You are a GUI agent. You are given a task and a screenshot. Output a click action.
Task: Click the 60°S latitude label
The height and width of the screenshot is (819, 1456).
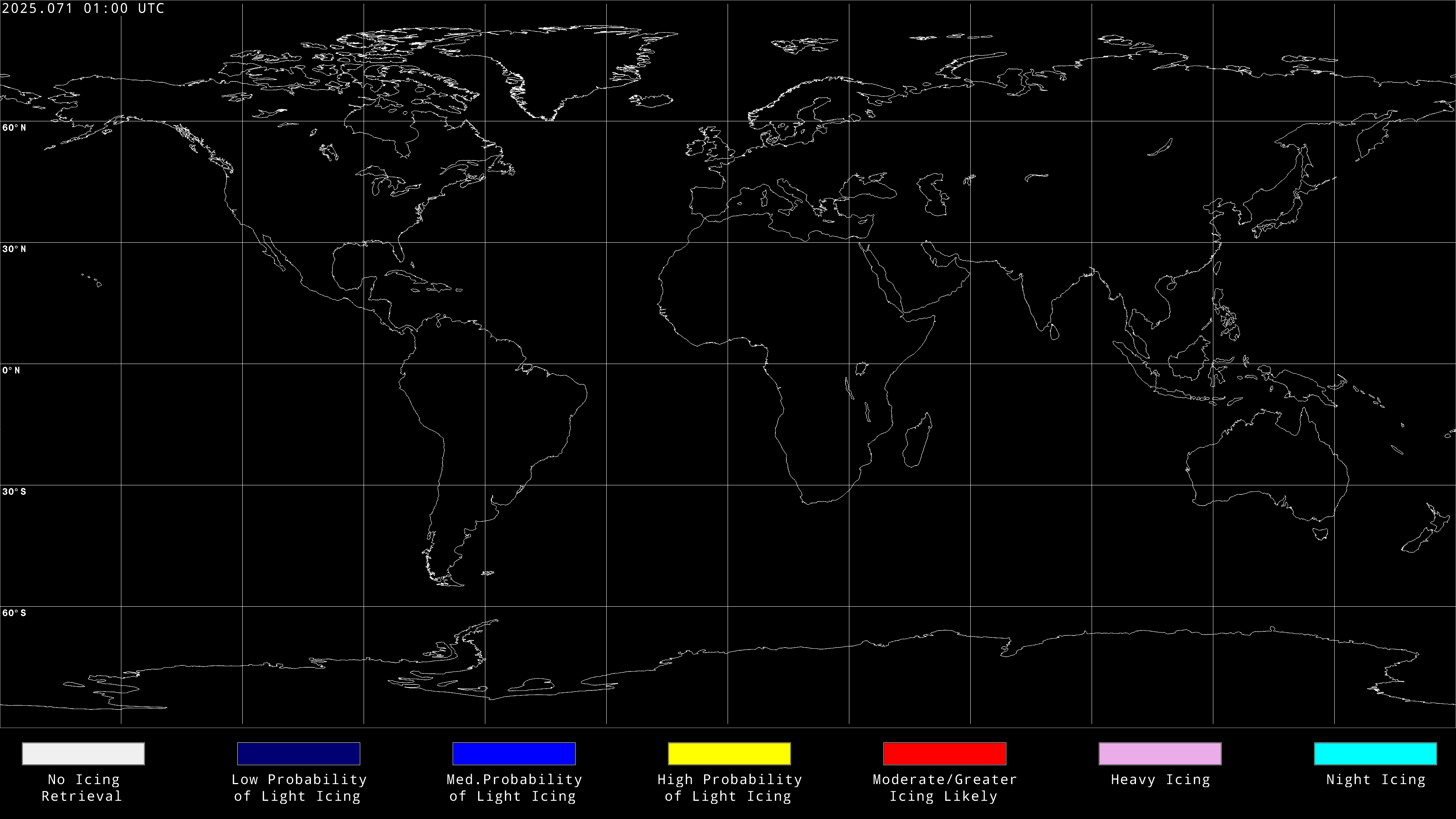pyautogui.click(x=14, y=613)
